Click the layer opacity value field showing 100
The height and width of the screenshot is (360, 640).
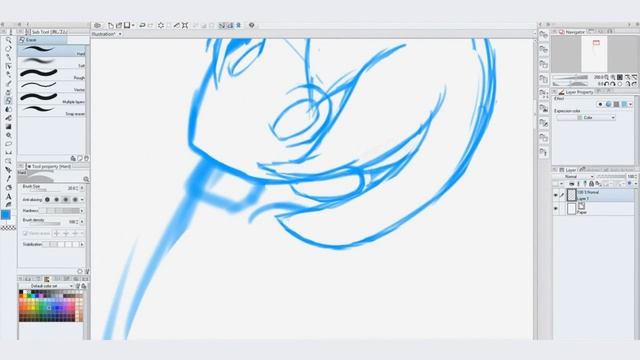pos(631,176)
